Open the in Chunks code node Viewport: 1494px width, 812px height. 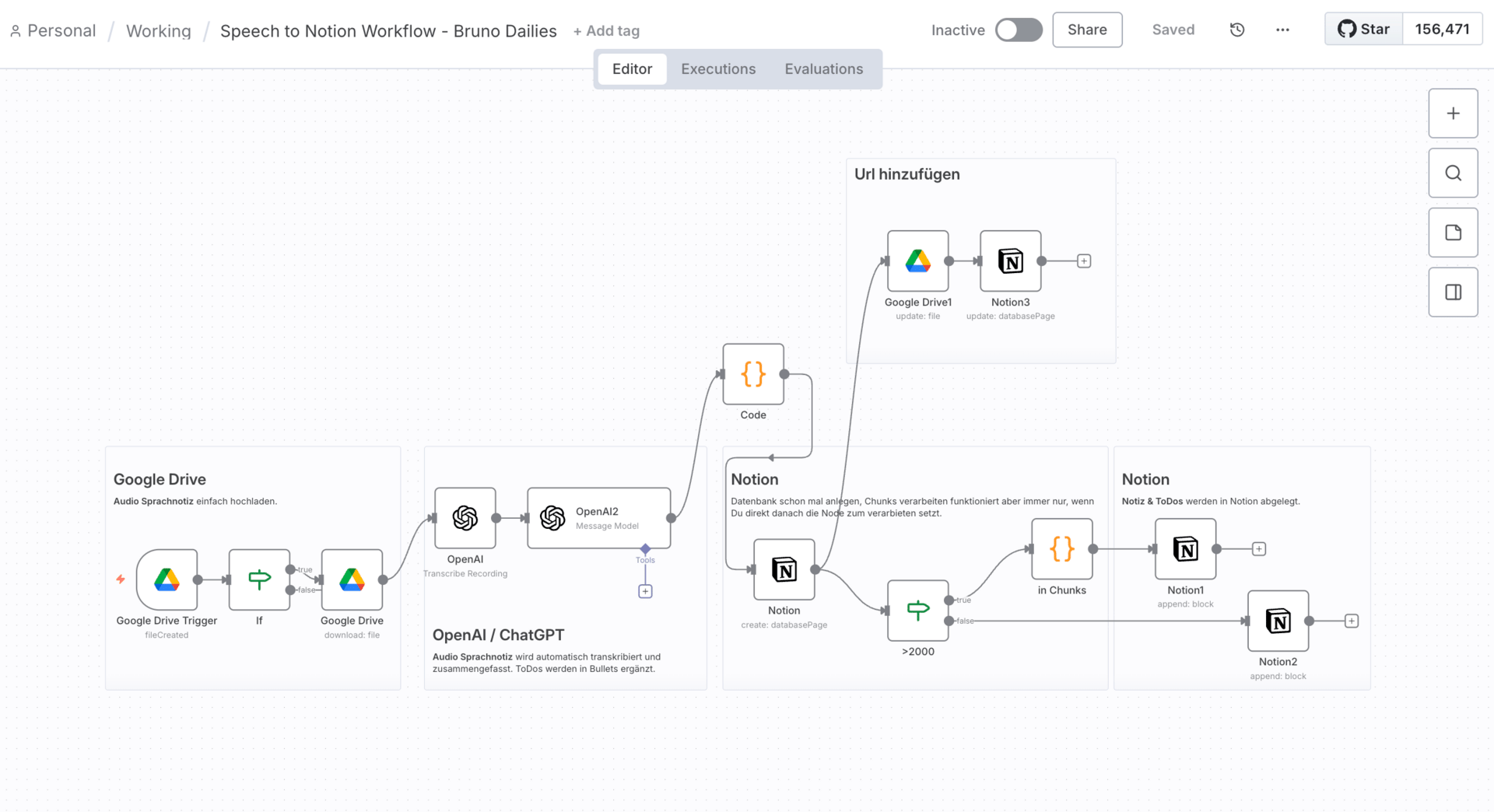pos(1062,549)
